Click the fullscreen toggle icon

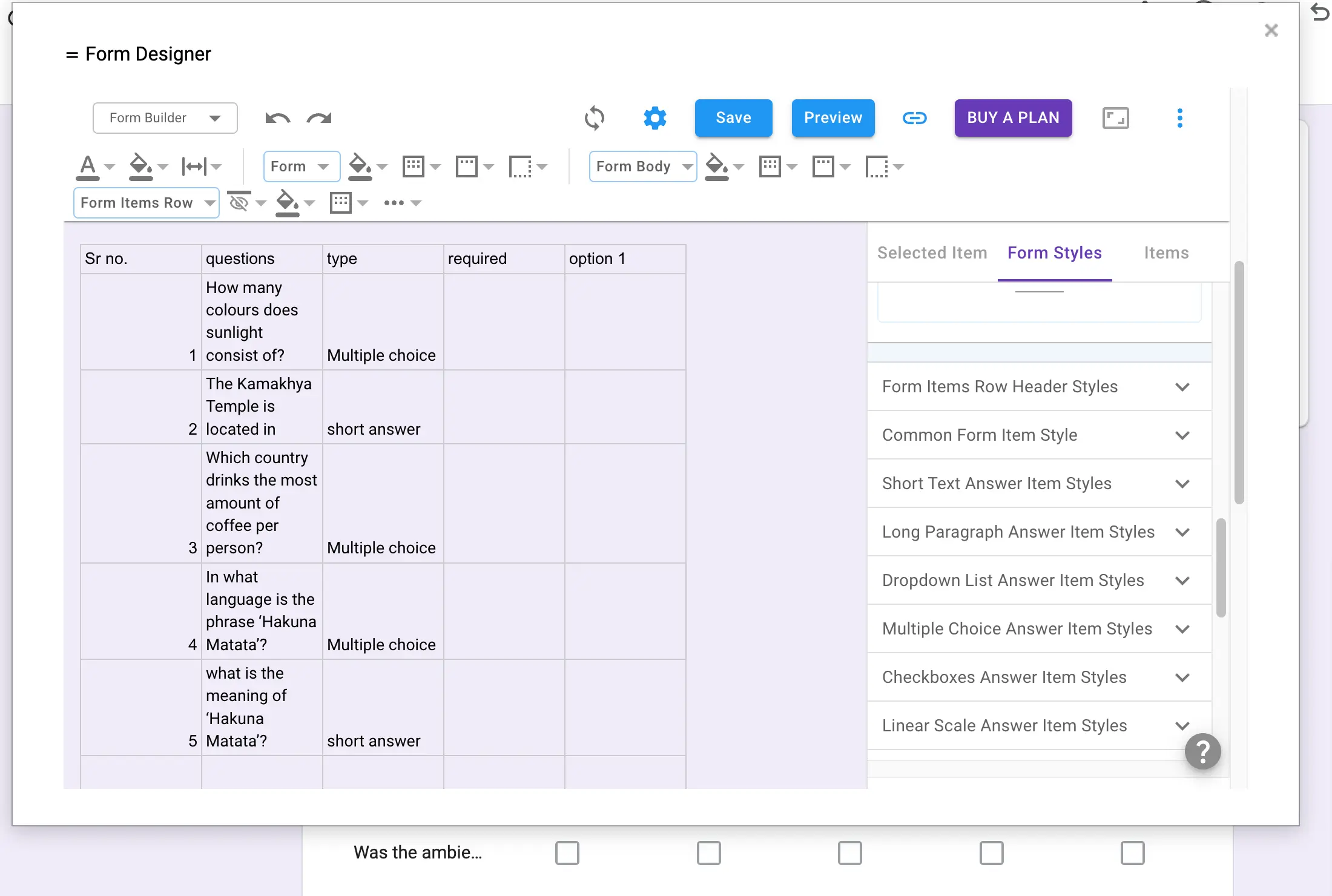pos(1116,117)
